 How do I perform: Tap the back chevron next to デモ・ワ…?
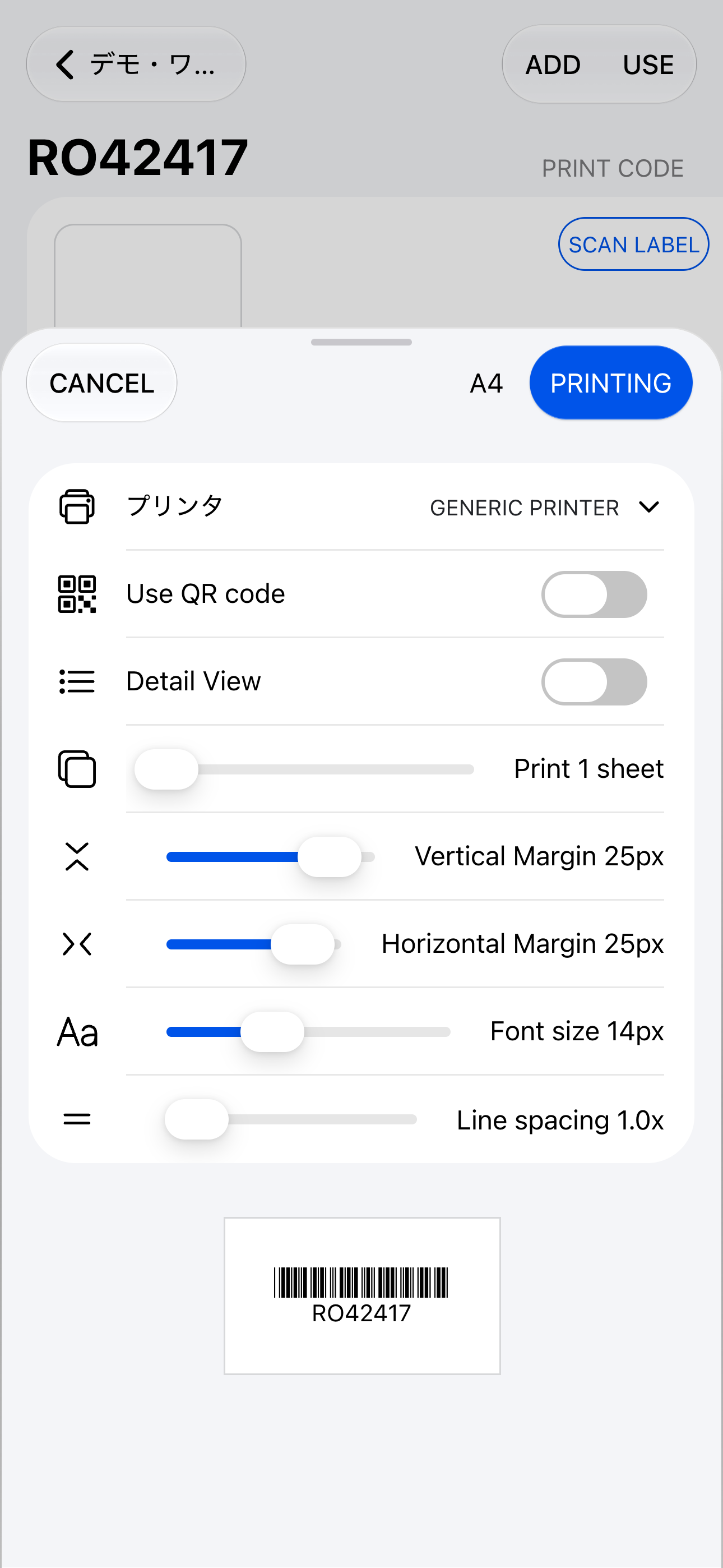point(64,64)
